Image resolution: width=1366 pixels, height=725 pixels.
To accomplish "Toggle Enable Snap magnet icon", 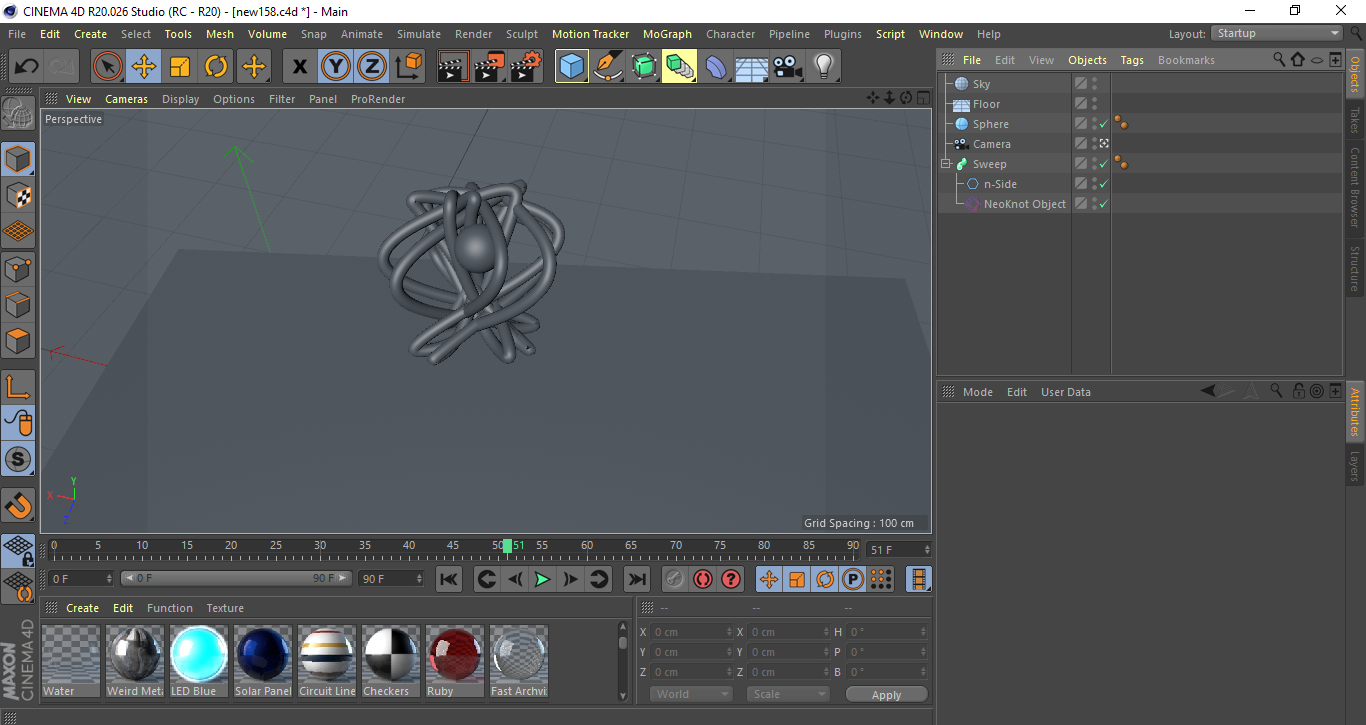I will (18, 505).
